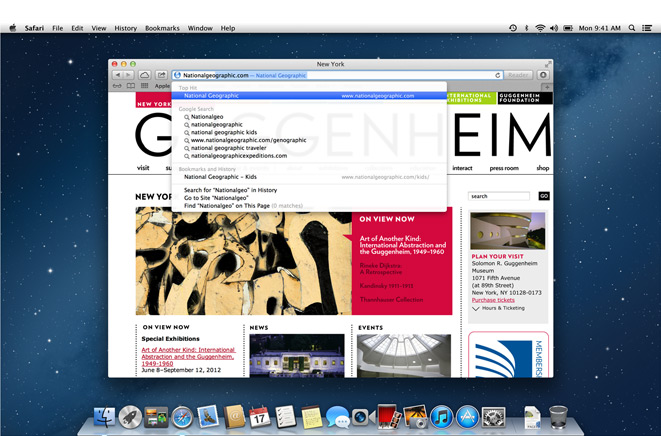
Task: Click the Share button in Safari toolbar
Action: click(160, 75)
